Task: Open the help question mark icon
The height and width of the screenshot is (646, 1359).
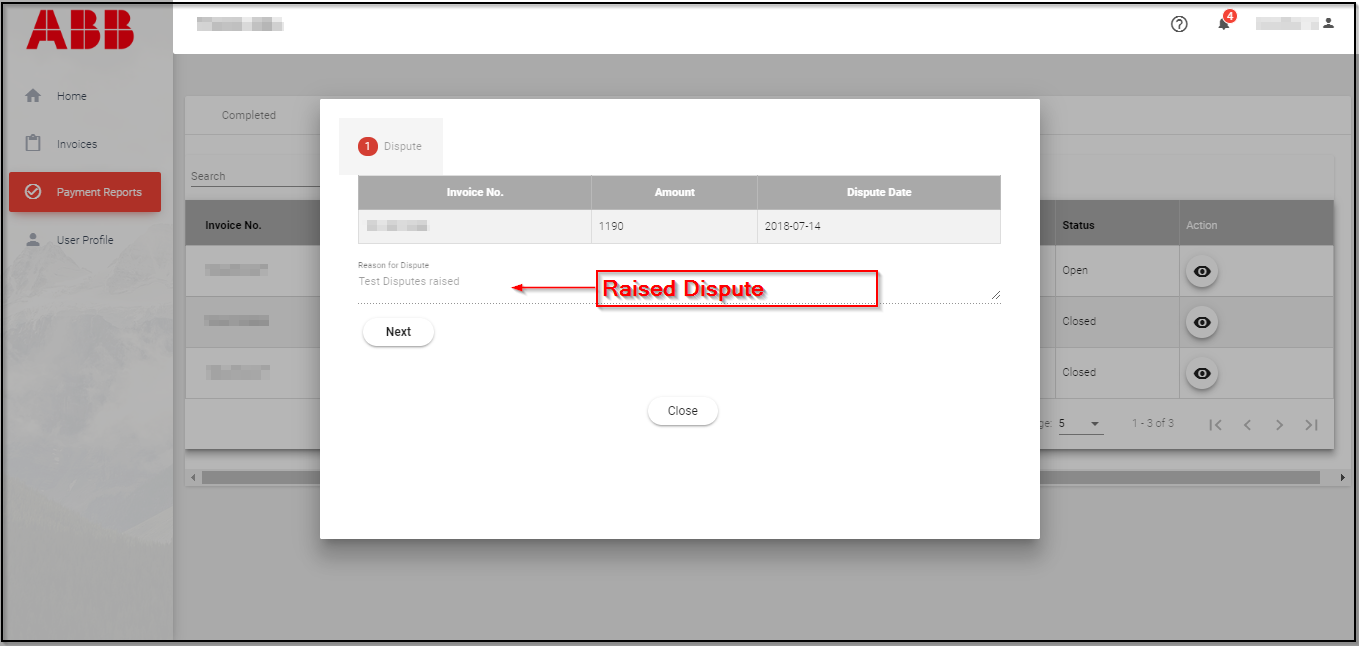Action: tap(1179, 24)
